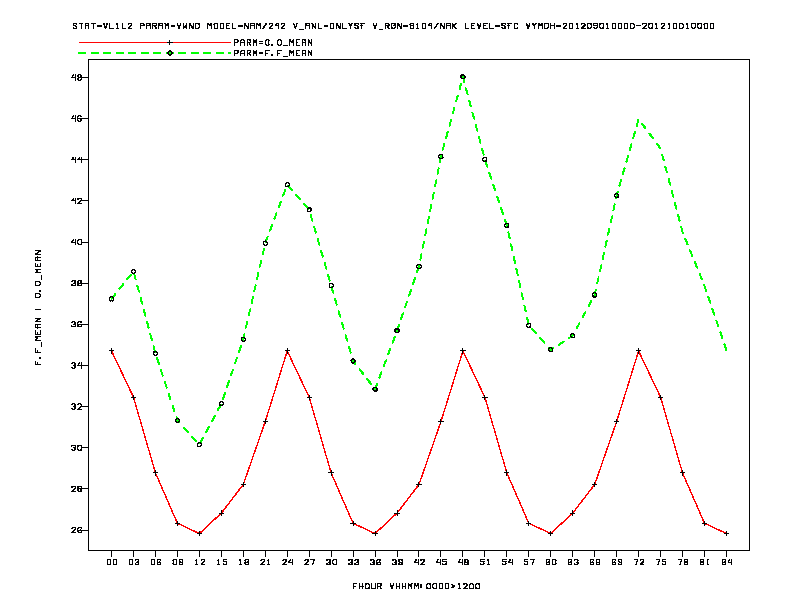Click the 24 tick label on hour axis
Screen dimensions: 792x612
pyautogui.click(x=287, y=562)
